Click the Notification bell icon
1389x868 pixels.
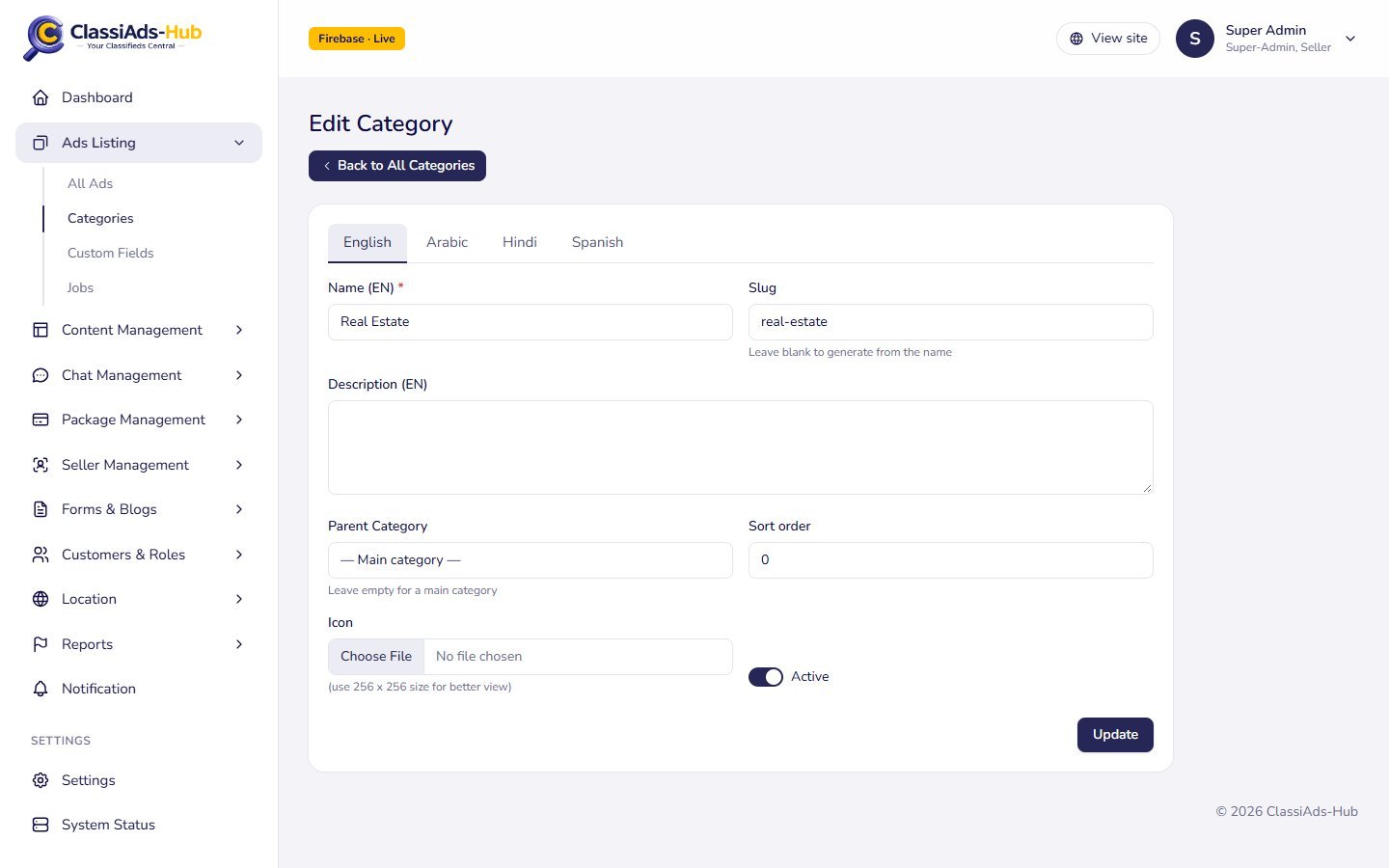pyautogui.click(x=41, y=689)
